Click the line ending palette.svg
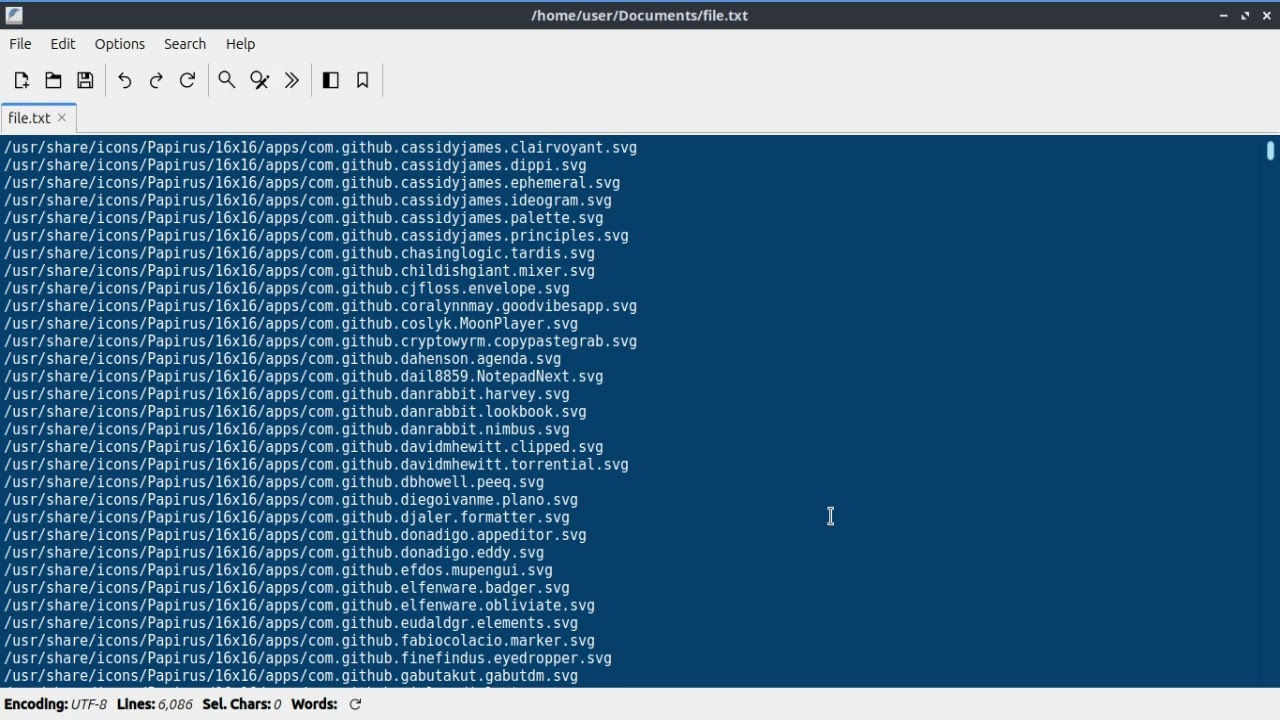The height and width of the screenshot is (720, 1280). [304, 218]
